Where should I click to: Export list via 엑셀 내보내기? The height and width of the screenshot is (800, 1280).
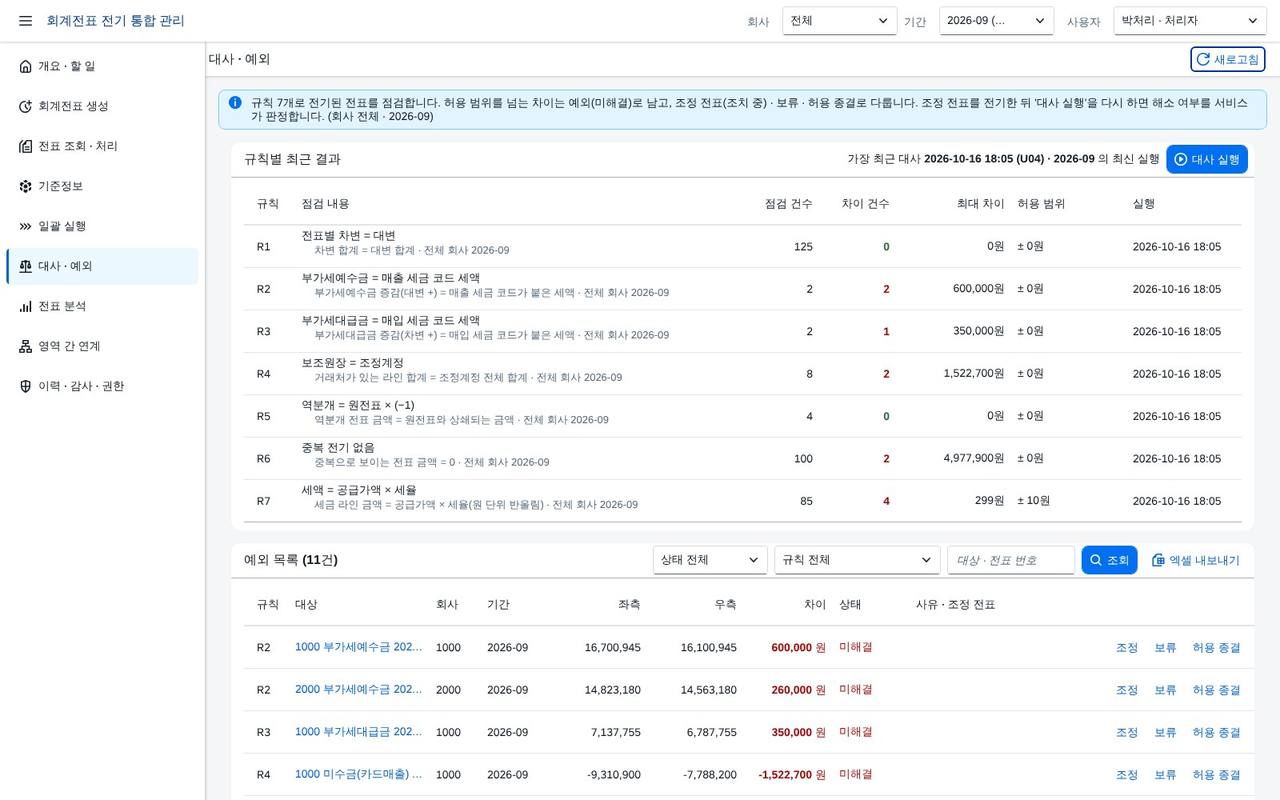coord(1196,560)
